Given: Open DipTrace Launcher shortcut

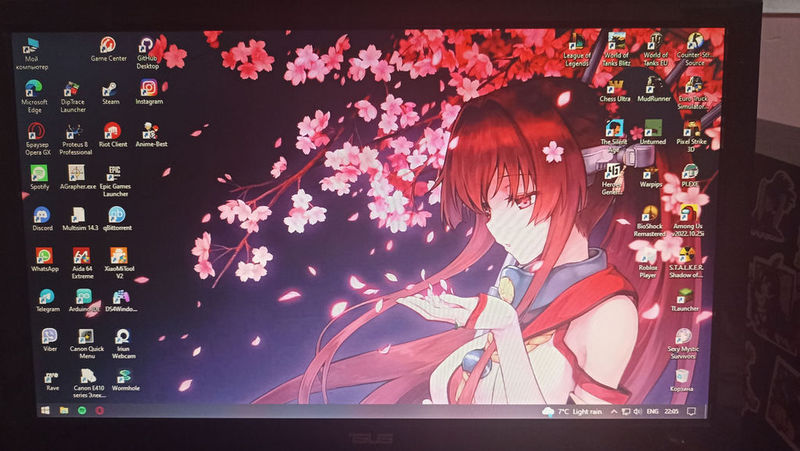Looking at the screenshot, I should point(73,97).
